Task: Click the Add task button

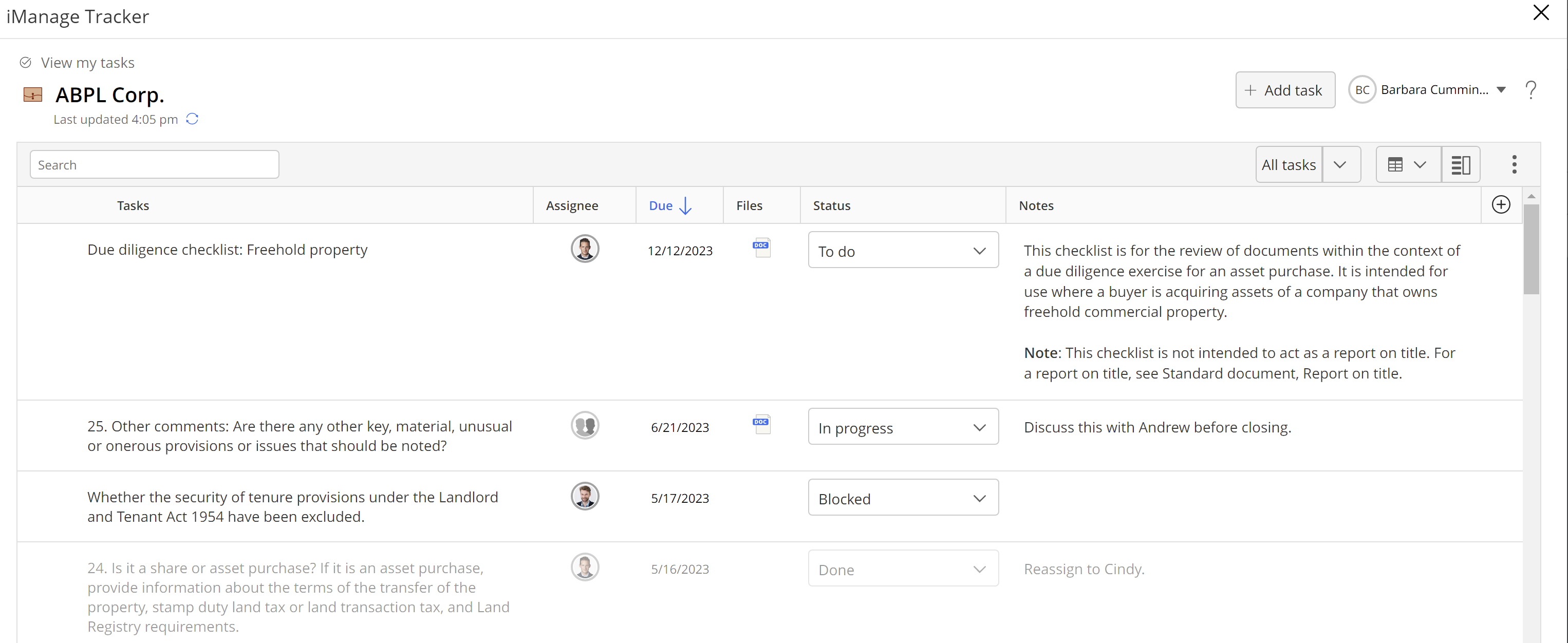Action: click(x=1284, y=90)
